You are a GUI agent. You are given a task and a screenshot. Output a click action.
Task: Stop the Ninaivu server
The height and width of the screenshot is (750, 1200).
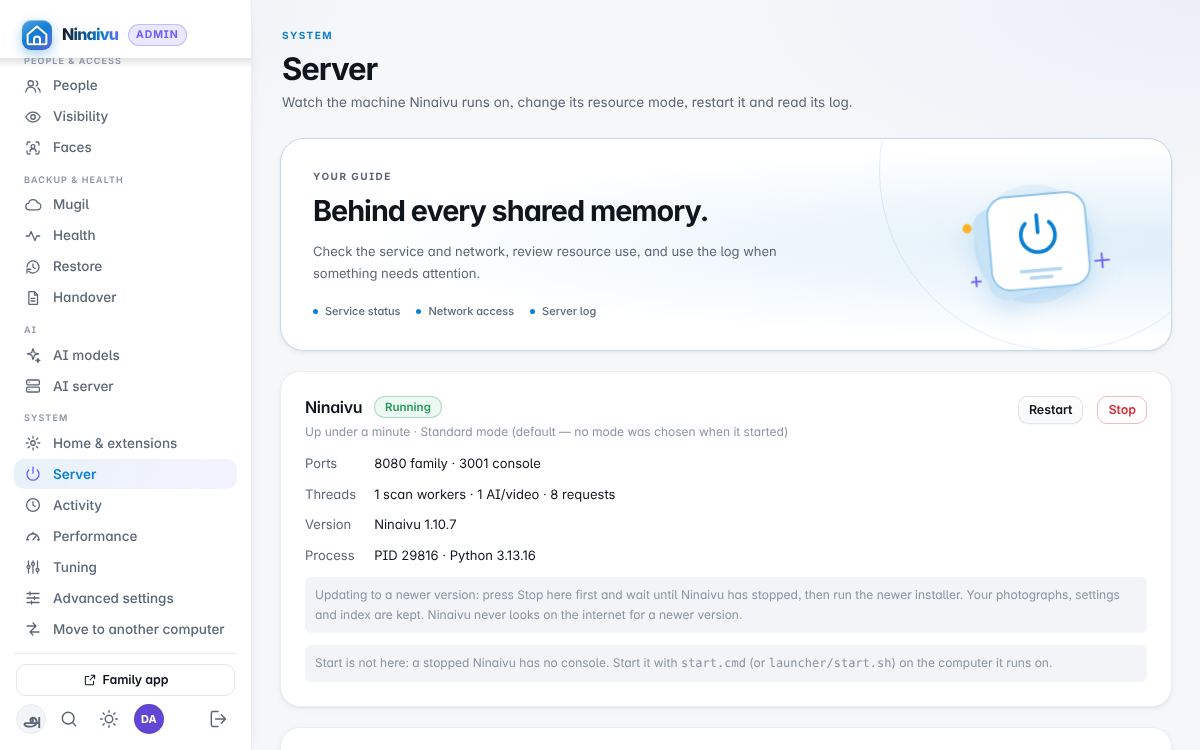(1122, 410)
